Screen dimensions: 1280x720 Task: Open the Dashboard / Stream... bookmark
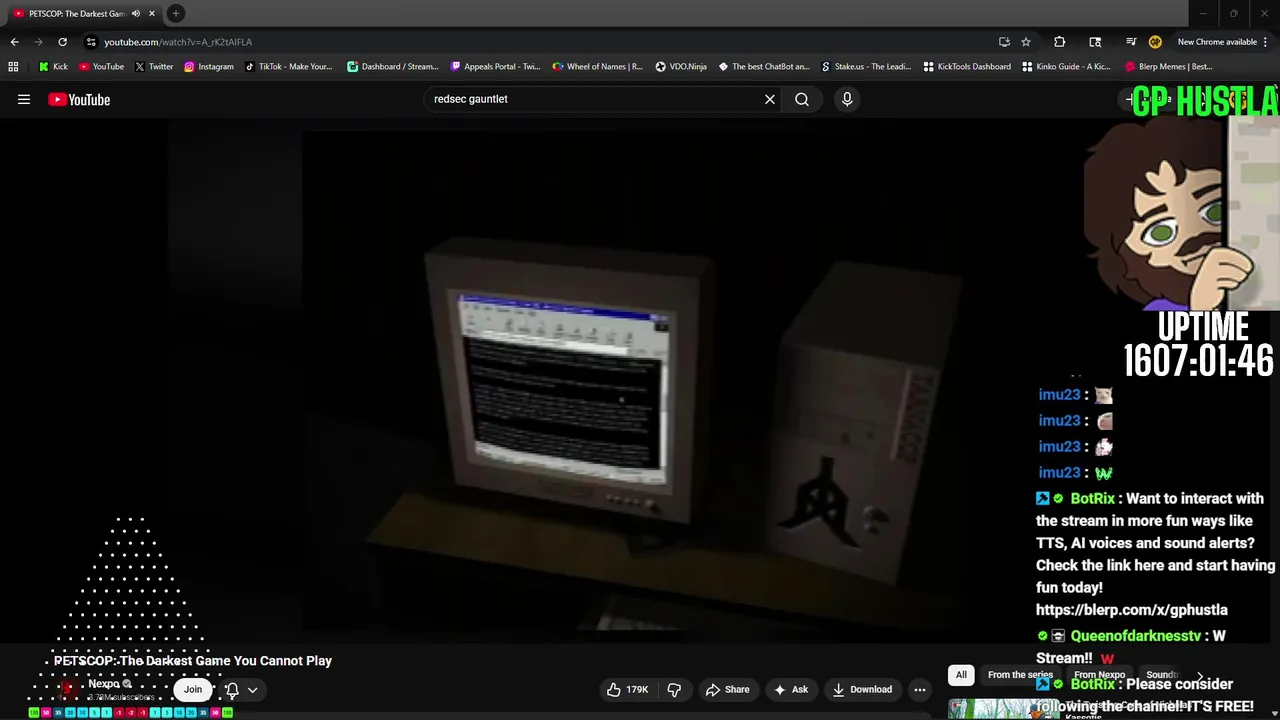[393, 67]
